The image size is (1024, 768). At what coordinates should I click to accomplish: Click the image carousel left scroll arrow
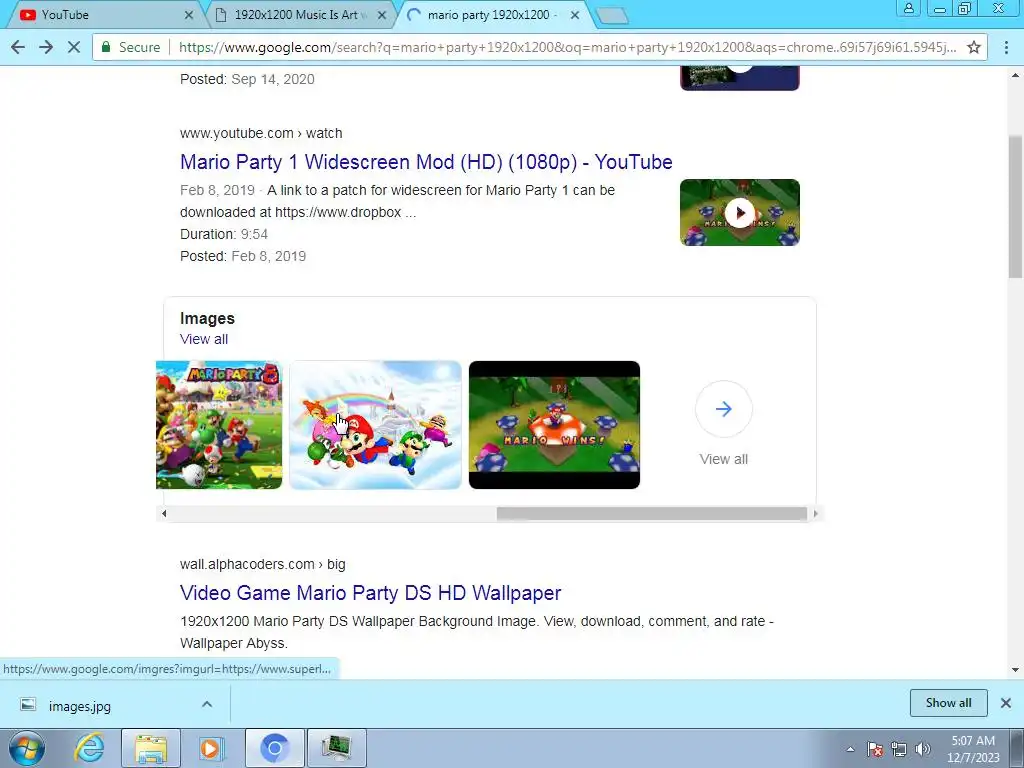pyautogui.click(x=164, y=513)
